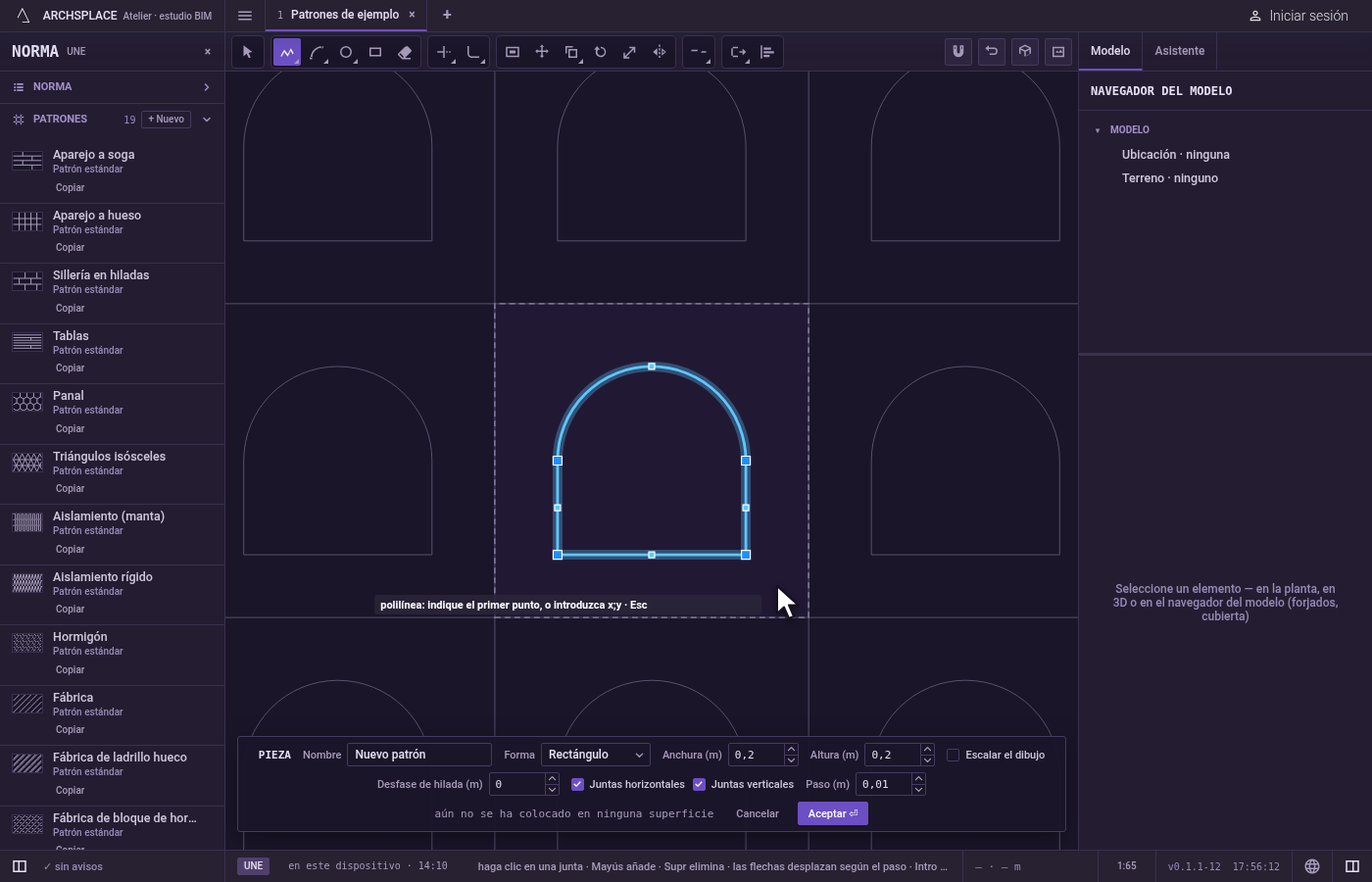The width and height of the screenshot is (1372, 882).
Task: Click the align-left tool icon
Action: pos(767,52)
